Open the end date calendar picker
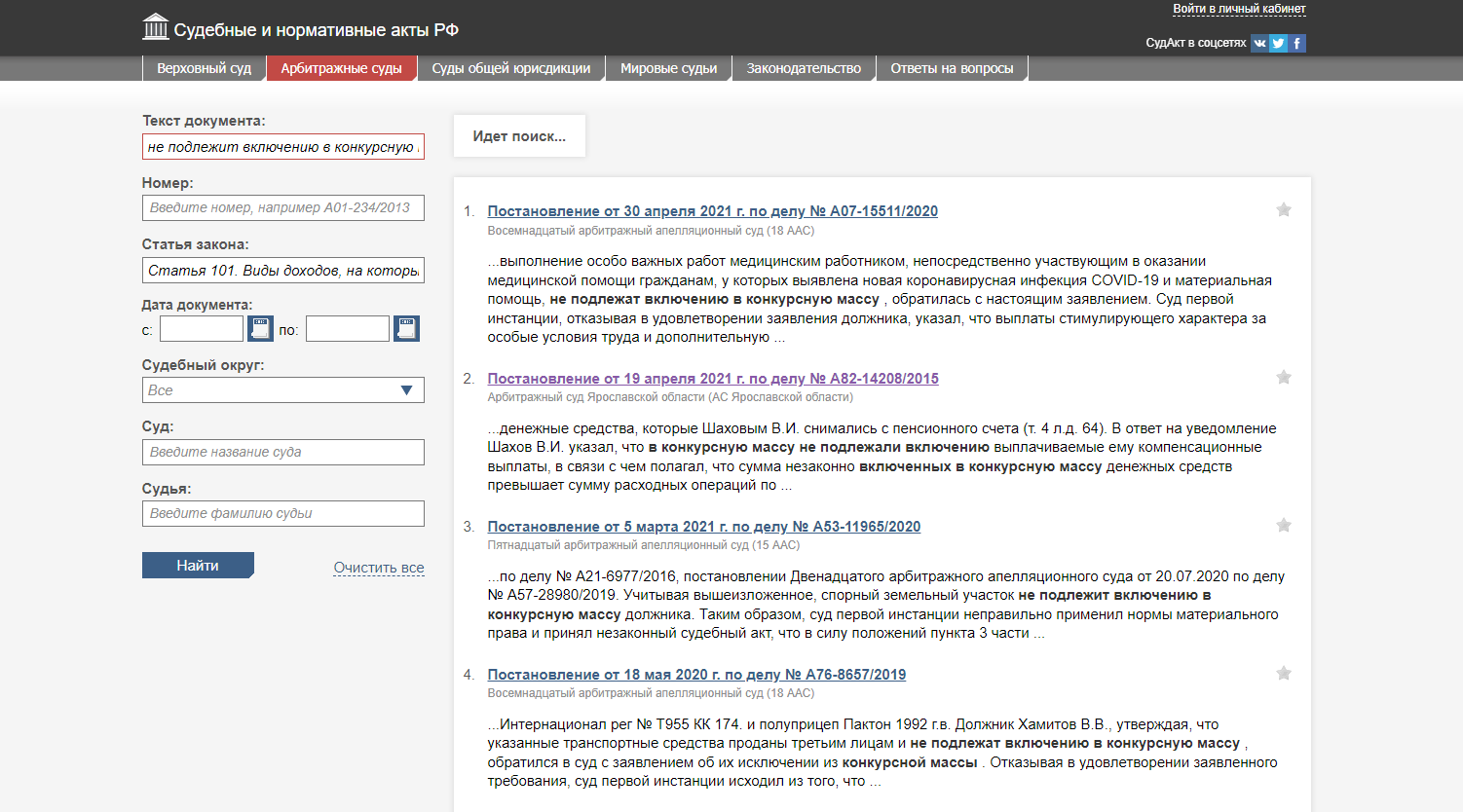Image resolution: width=1463 pixels, height=812 pixels. (406, 329)
